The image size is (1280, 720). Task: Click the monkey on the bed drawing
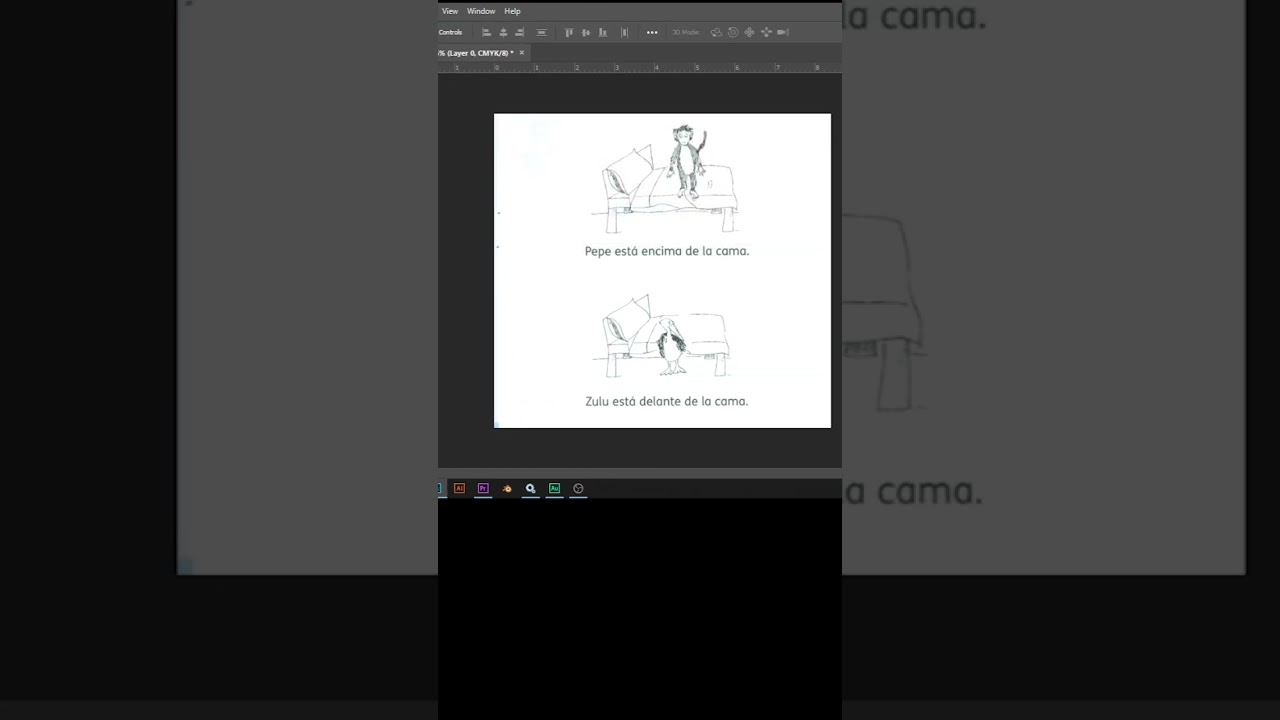click(686, 160)
